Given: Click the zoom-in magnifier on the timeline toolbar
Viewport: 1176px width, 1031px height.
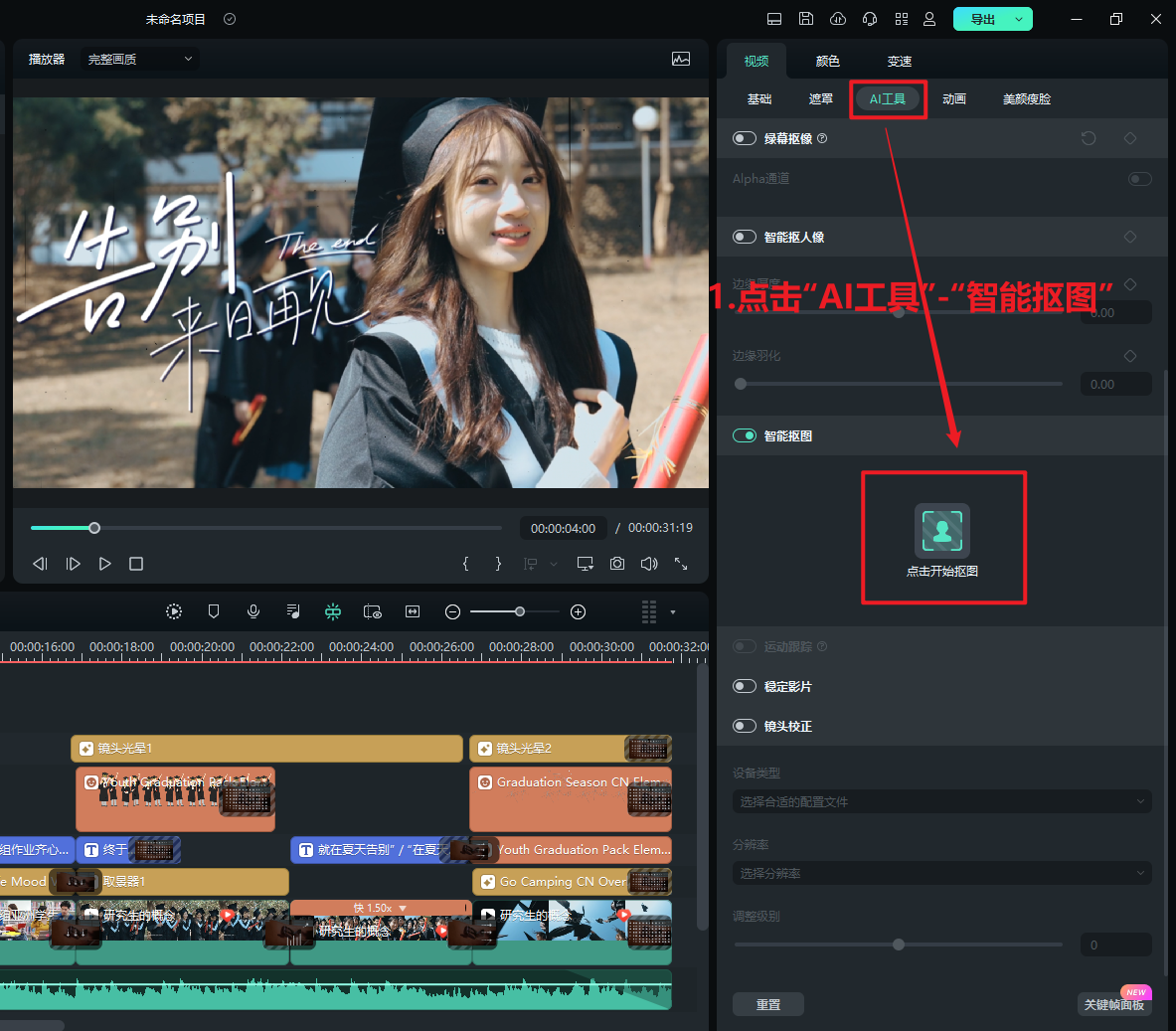Looking at the screenshot, I should coord(578,611).
